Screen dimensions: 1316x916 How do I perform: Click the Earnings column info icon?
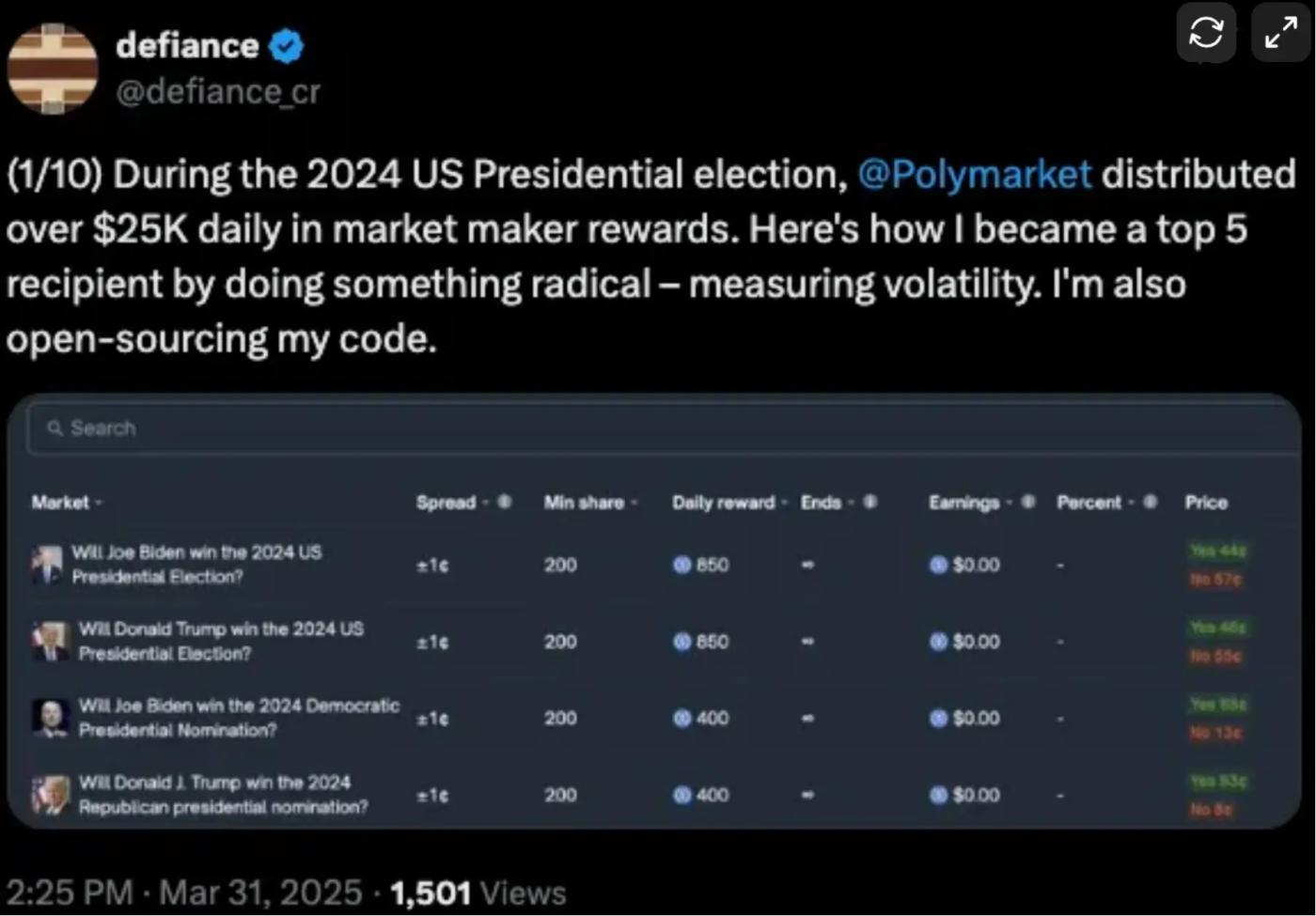1029,502
